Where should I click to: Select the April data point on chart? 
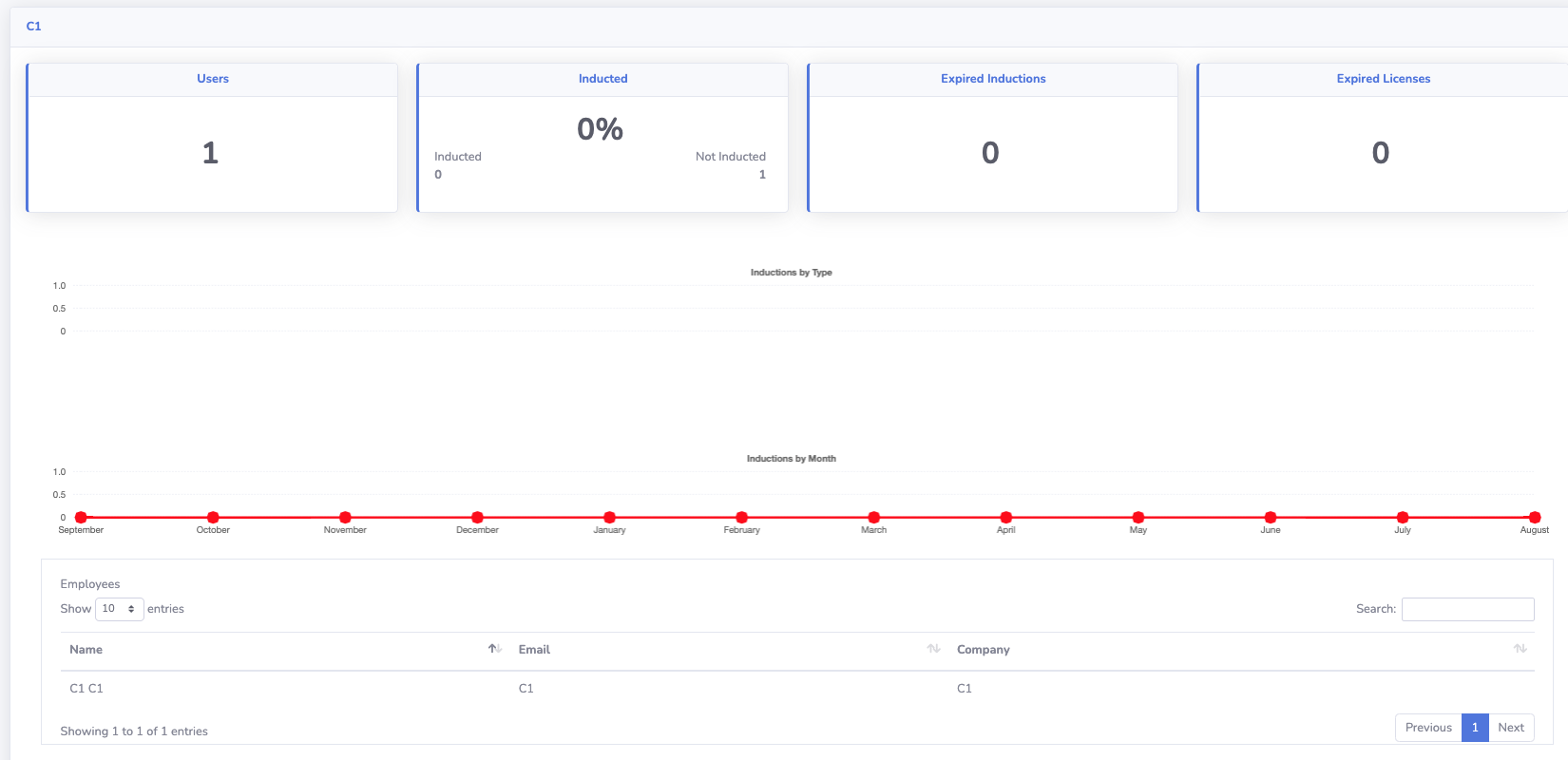click(1005, 518)
